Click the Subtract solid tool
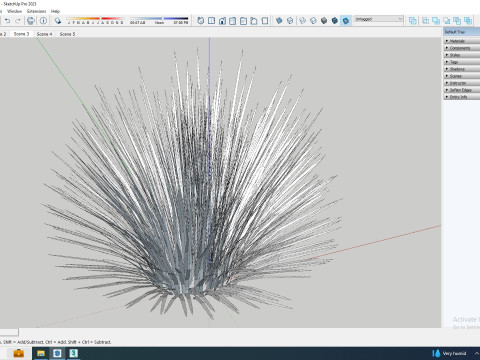Image resolution: width=480 pixels, height=360 pixels. click(446, 21)
